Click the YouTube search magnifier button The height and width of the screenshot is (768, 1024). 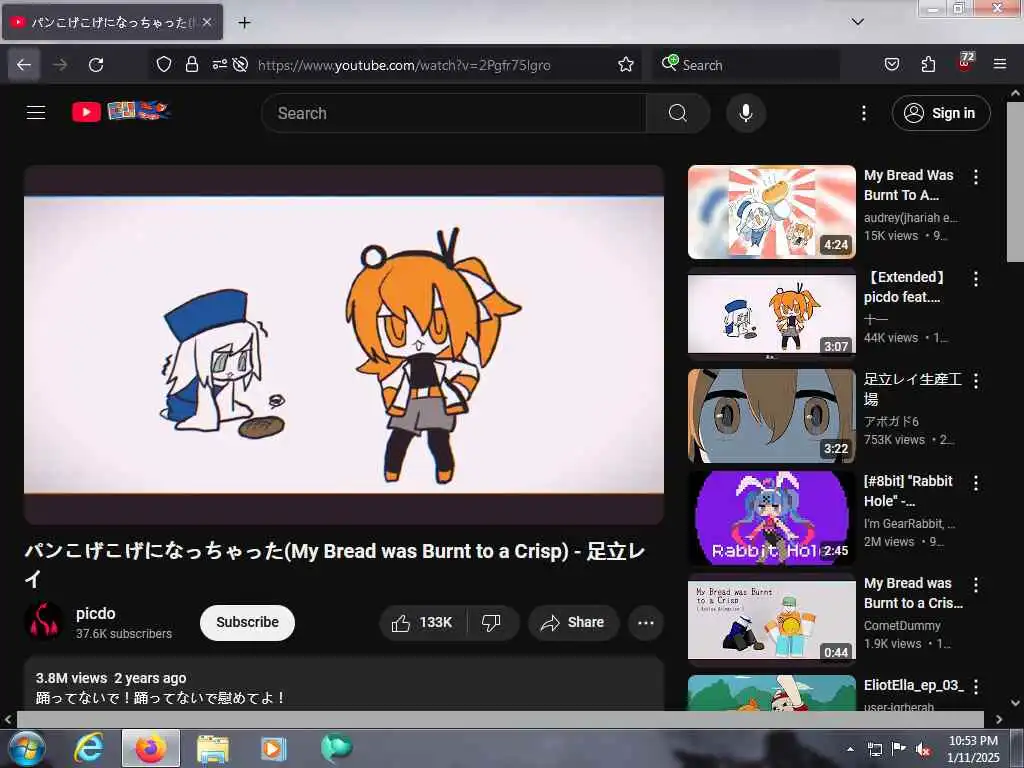pyautogui.click(x=677, y=113)
